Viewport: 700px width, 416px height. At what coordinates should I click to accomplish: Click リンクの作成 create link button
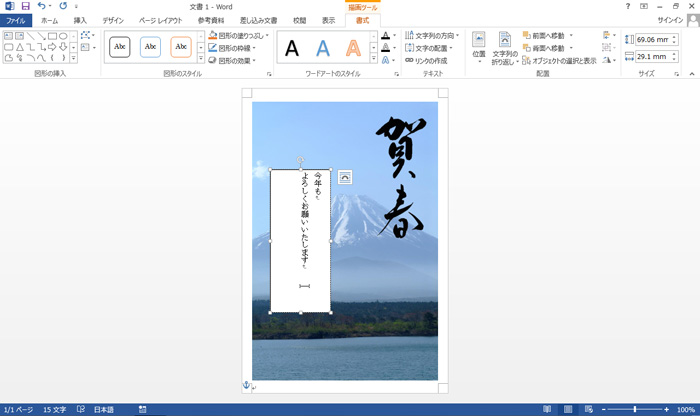426,60
